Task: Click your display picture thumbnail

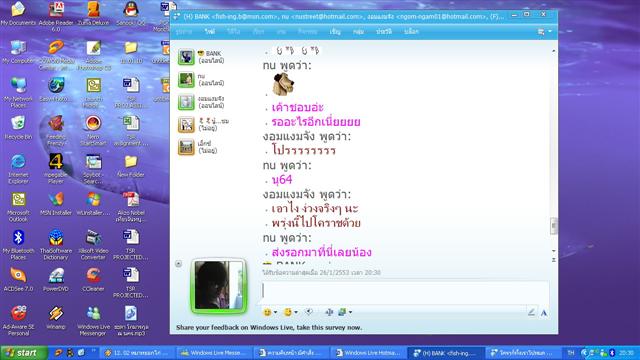Action: click(x=219, y=285)
